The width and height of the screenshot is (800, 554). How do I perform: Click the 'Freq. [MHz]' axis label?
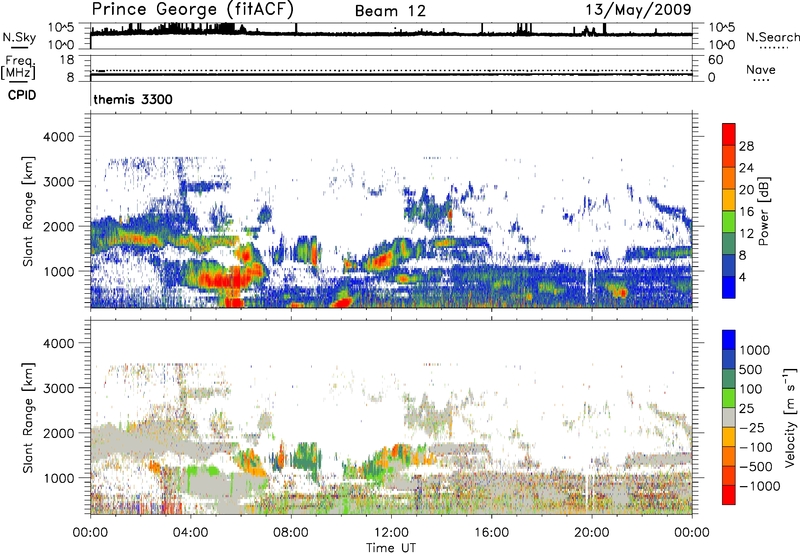(19, 68)
